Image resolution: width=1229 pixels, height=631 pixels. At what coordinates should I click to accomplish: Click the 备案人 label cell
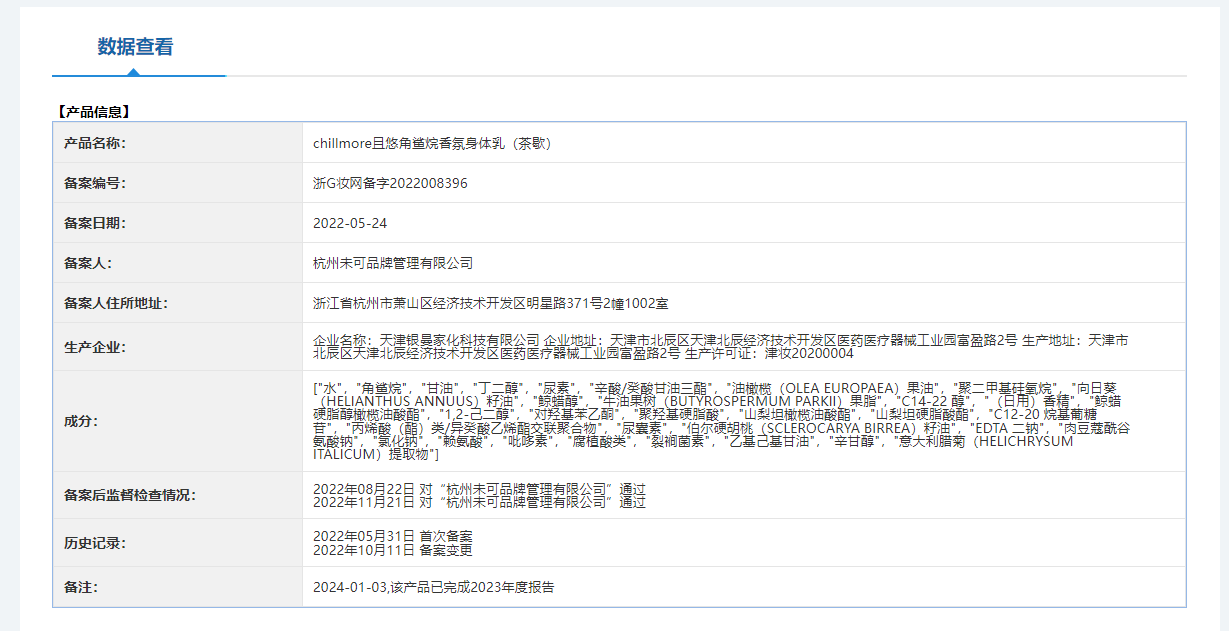pyautogui.click(x=178, y=263)
